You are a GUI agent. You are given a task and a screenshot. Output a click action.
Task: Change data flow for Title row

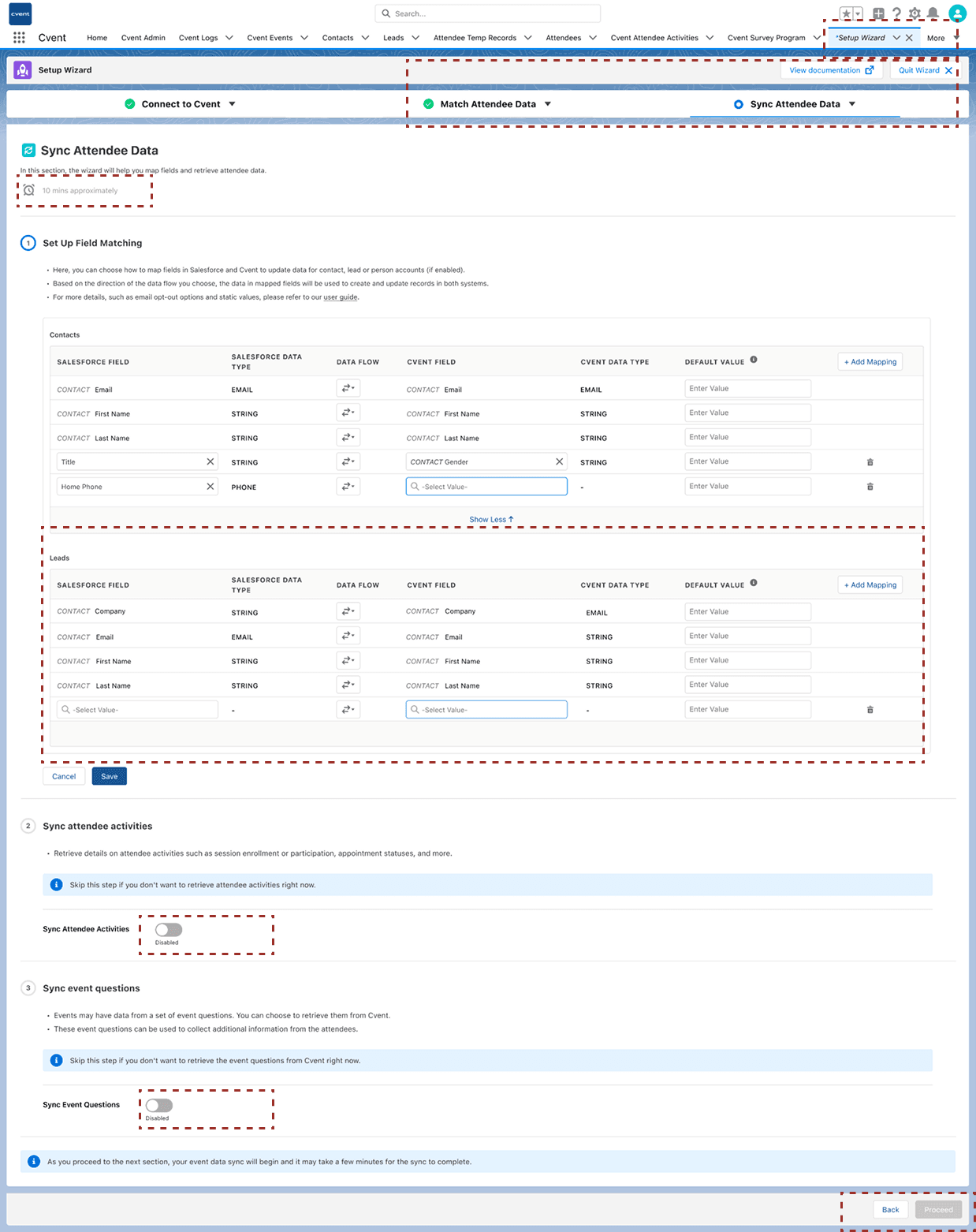pos(348,461)
